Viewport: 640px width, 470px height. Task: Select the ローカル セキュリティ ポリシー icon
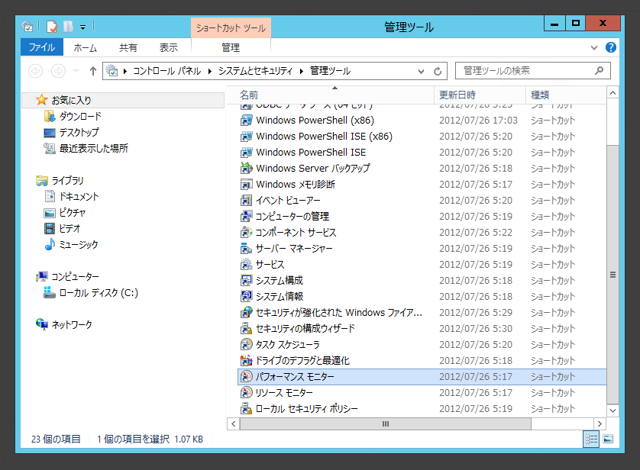click(246, 408)
